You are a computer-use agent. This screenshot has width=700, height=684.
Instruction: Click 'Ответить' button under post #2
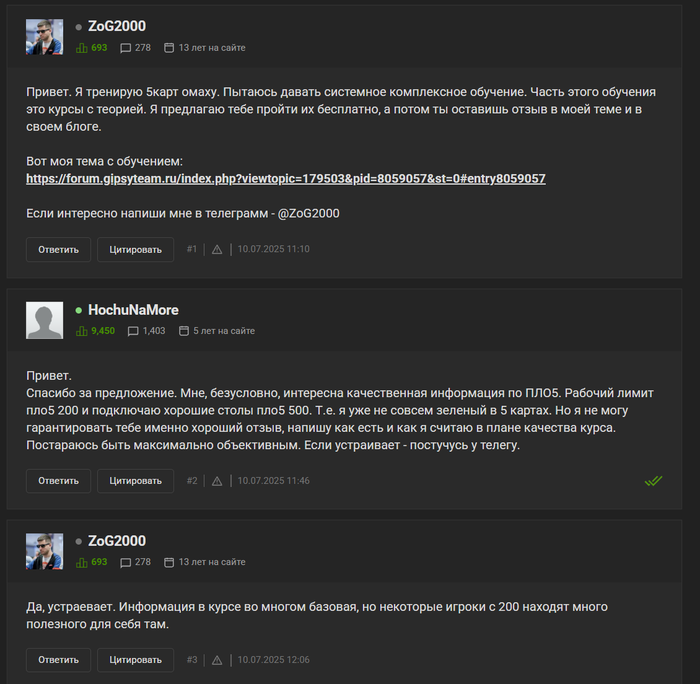[x=58, y=481]
